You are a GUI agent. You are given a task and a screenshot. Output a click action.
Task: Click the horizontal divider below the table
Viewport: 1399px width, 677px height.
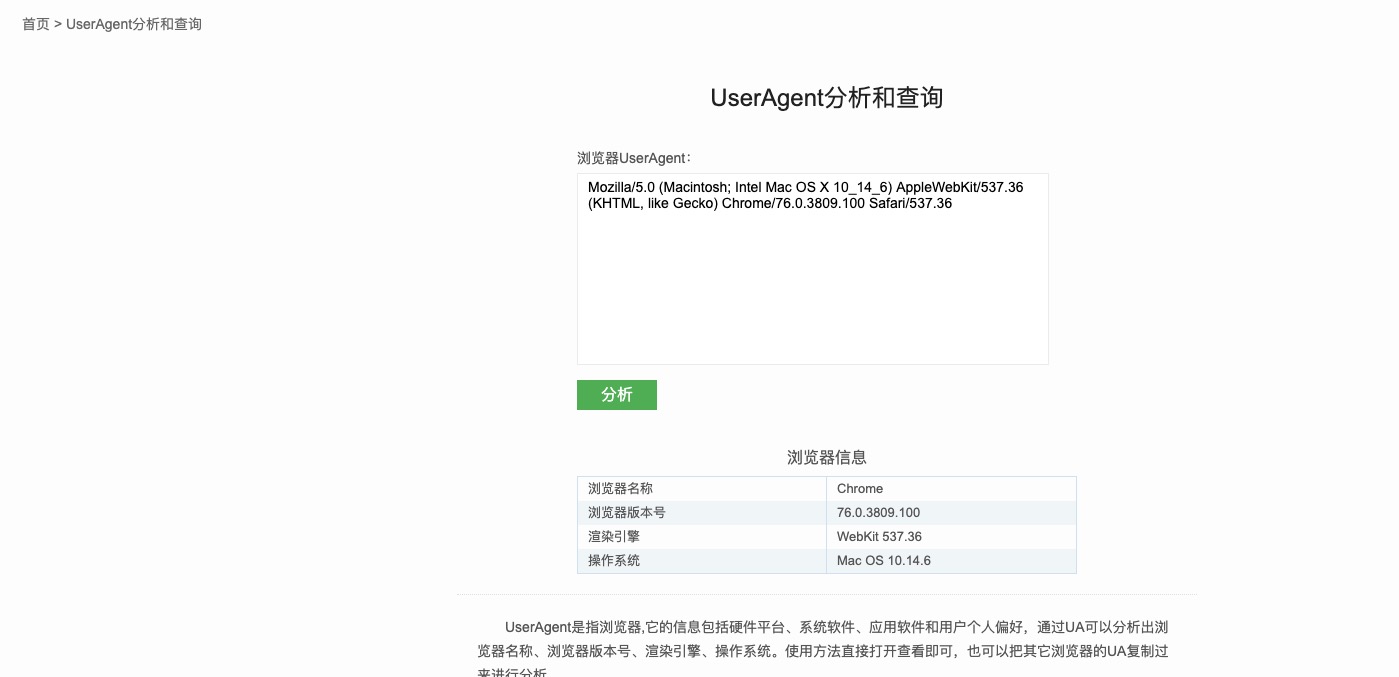click(826, 590)
